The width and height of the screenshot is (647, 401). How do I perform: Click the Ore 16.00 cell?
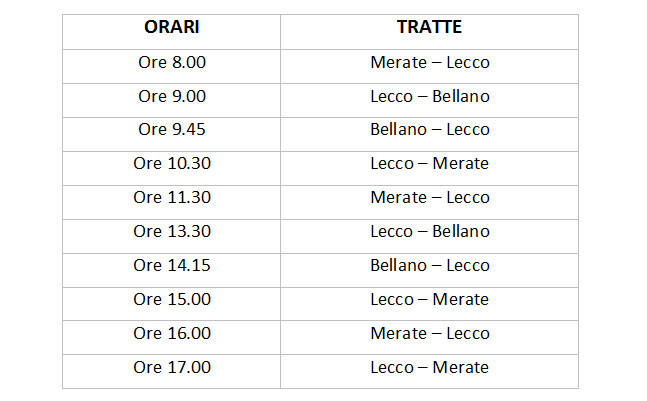[x=171, y=333]
